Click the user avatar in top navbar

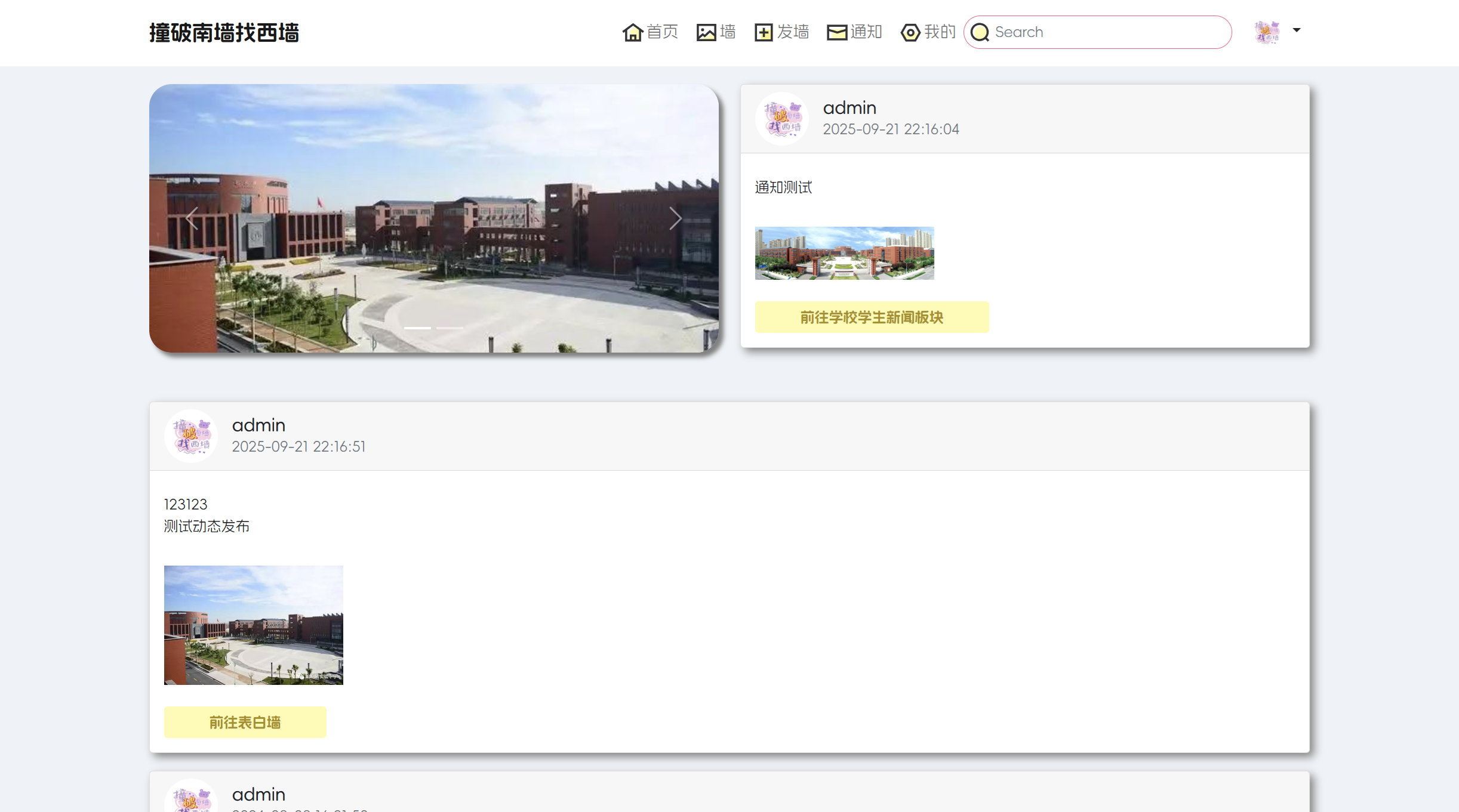click(1266, 32)
